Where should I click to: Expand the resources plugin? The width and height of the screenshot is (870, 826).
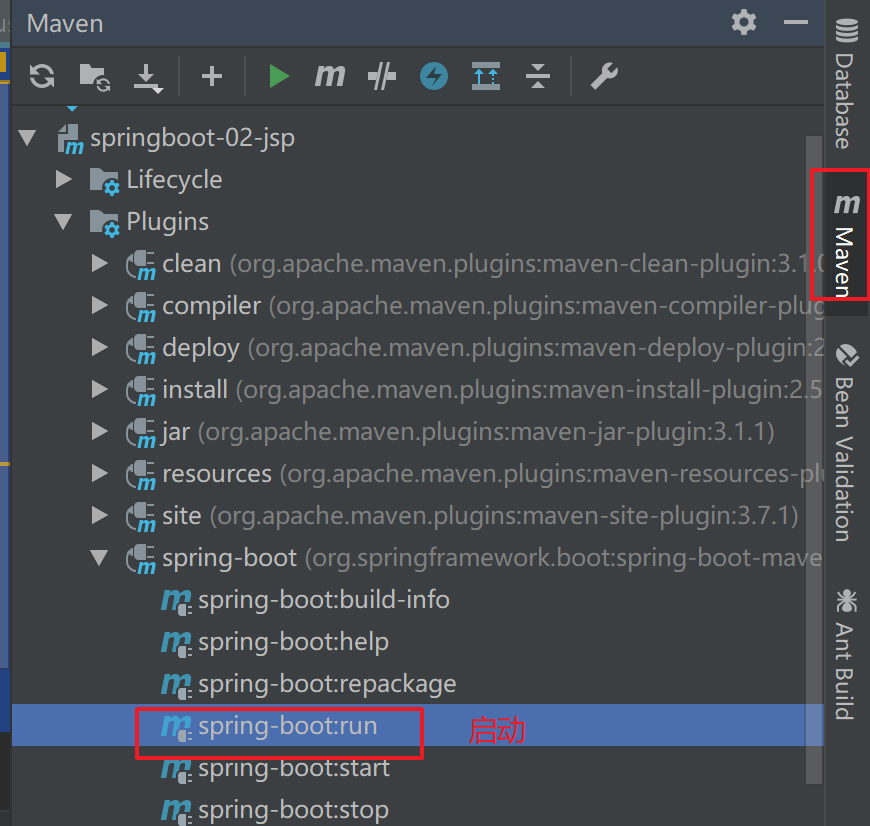pyautogui.click(x=100, y=473)
